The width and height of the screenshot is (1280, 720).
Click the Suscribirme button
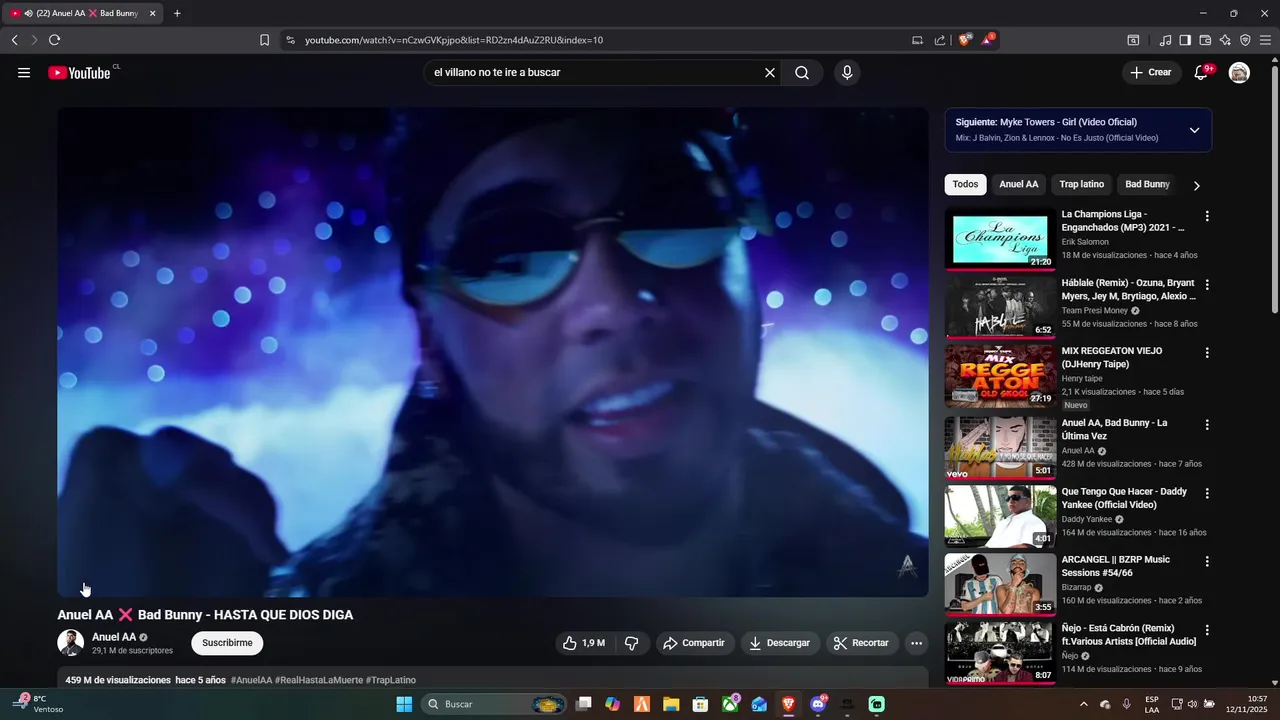[227, 643]
